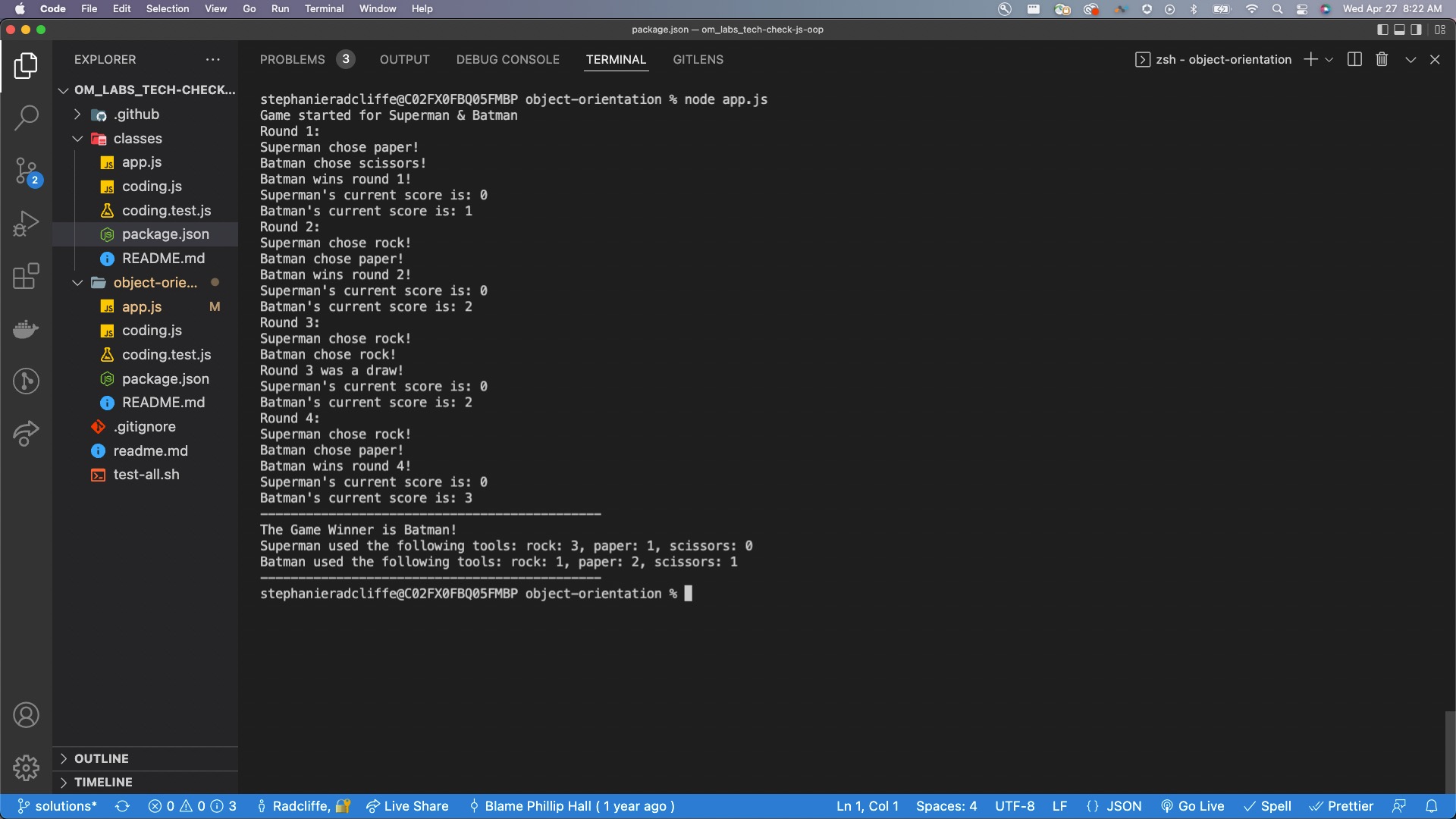Open the Run and Debug view
The image size is (1456, 819).
[x=26, y=224]
